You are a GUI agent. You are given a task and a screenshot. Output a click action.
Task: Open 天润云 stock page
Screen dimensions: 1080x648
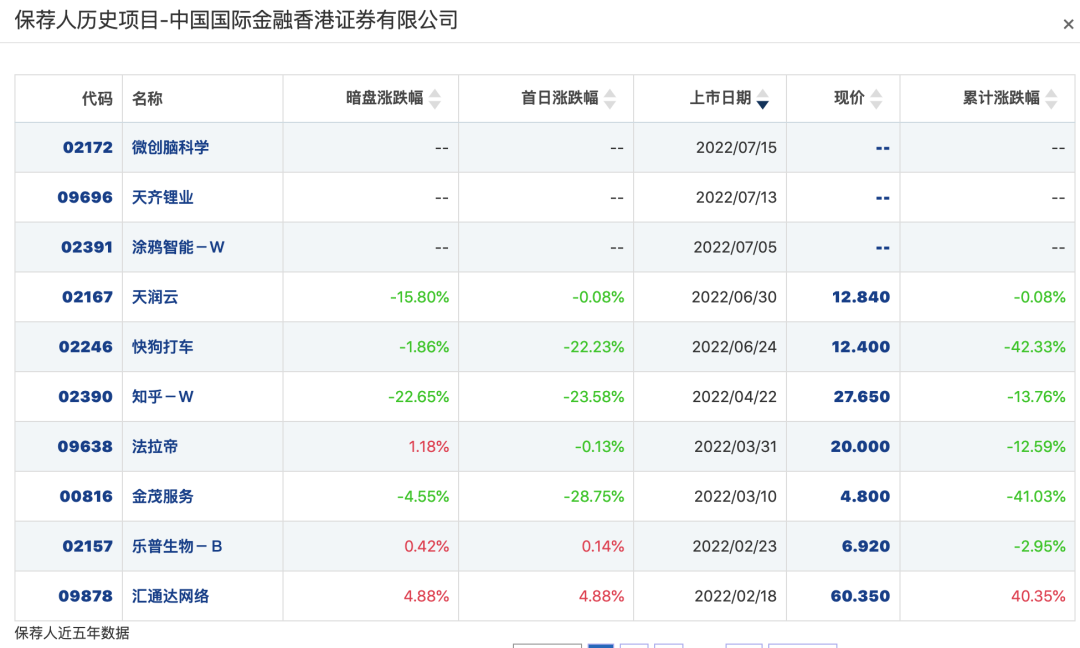pos(155,297)
